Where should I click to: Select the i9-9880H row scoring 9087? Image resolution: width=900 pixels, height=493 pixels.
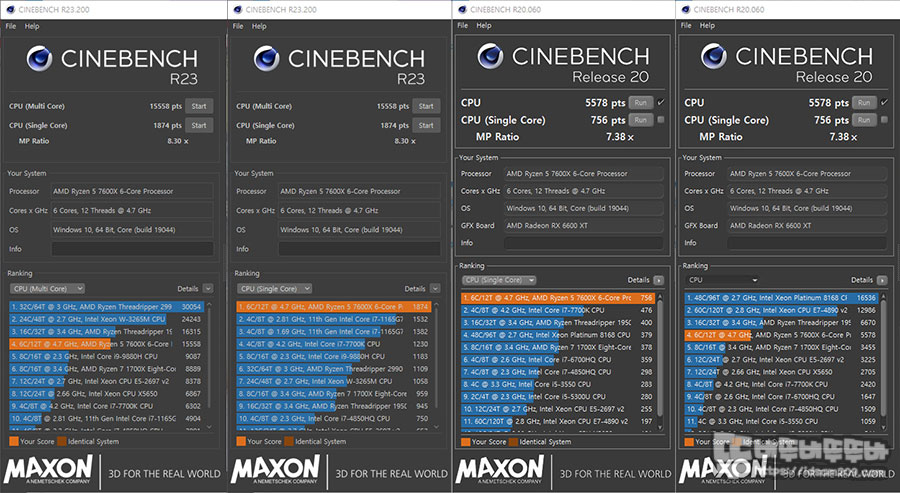pyautogui.click(x=106, y=356)
